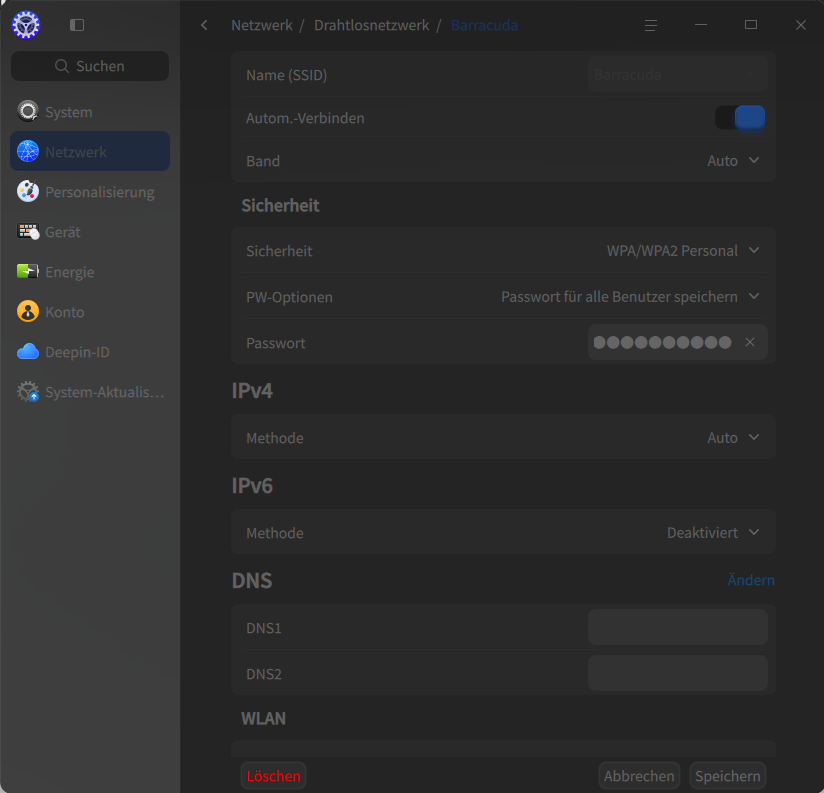This screenshot has height=793, width=824.
Task: Open the hamburger main menu
Action: tap(651, 25)
